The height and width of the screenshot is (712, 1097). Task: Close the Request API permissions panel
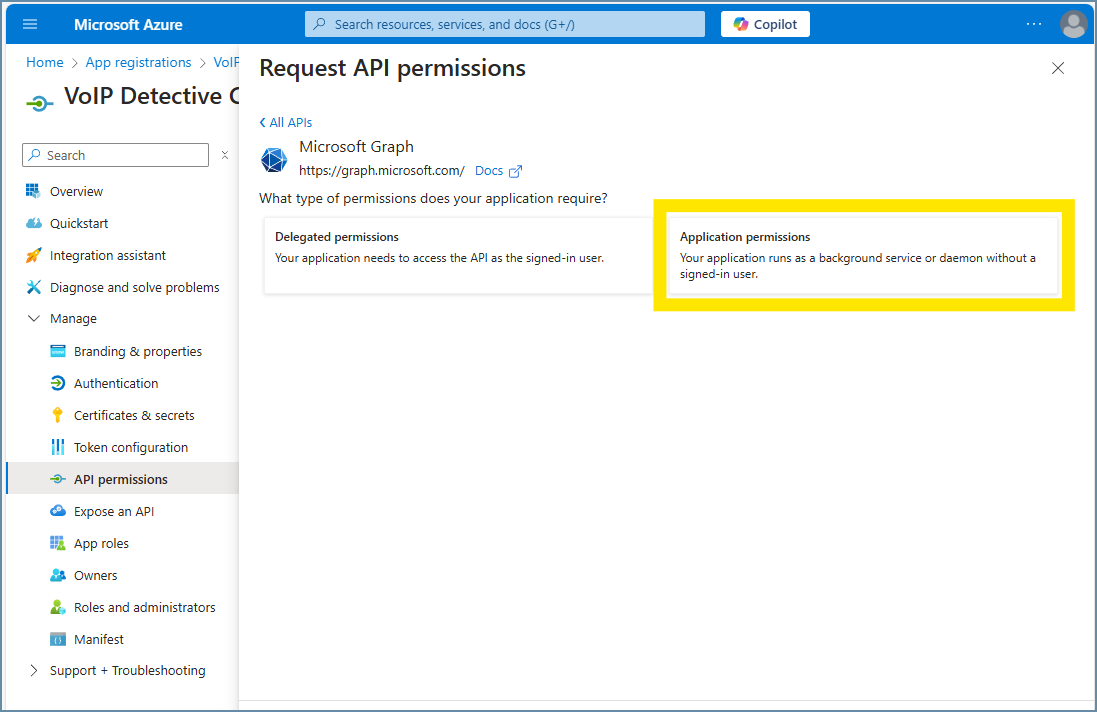point(1058,68)
